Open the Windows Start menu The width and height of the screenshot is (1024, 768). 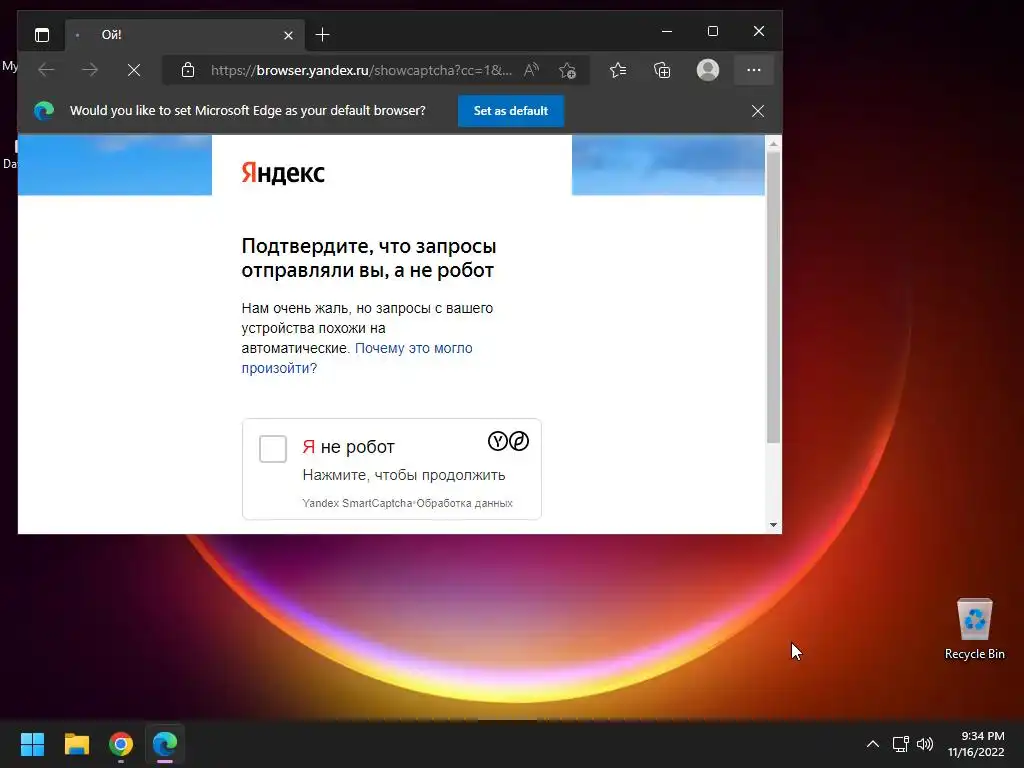tap(32, 744)
